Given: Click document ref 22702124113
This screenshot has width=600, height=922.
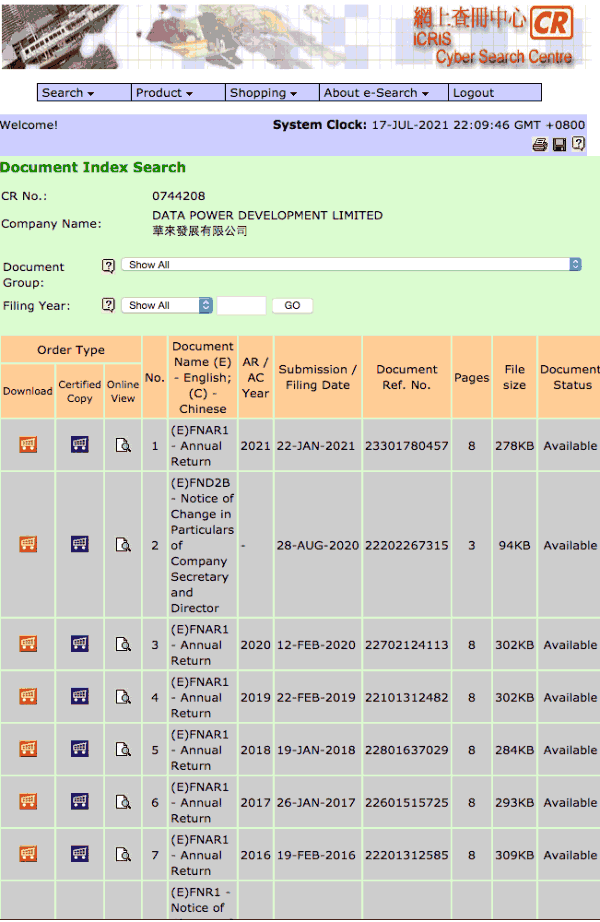Looking at the screenshot, I should point(406,644).
